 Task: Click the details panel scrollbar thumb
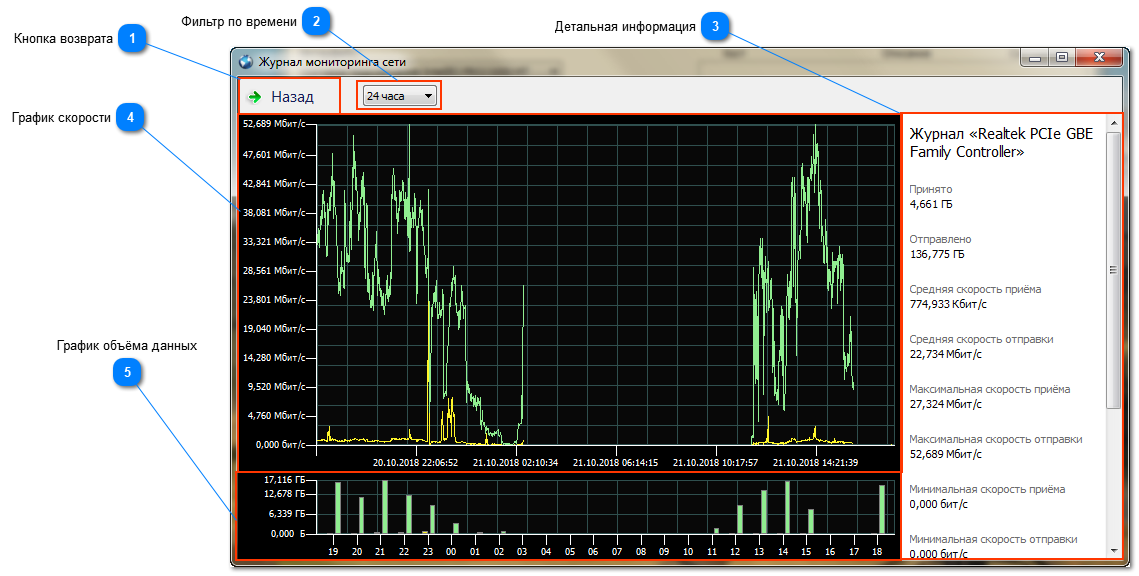(x=1114, y=270)
